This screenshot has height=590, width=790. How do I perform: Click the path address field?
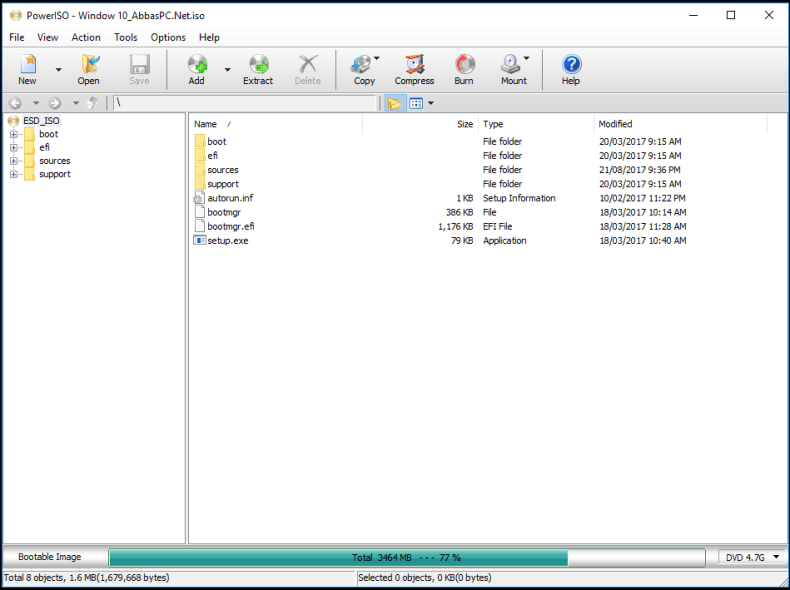pos(245,103)
